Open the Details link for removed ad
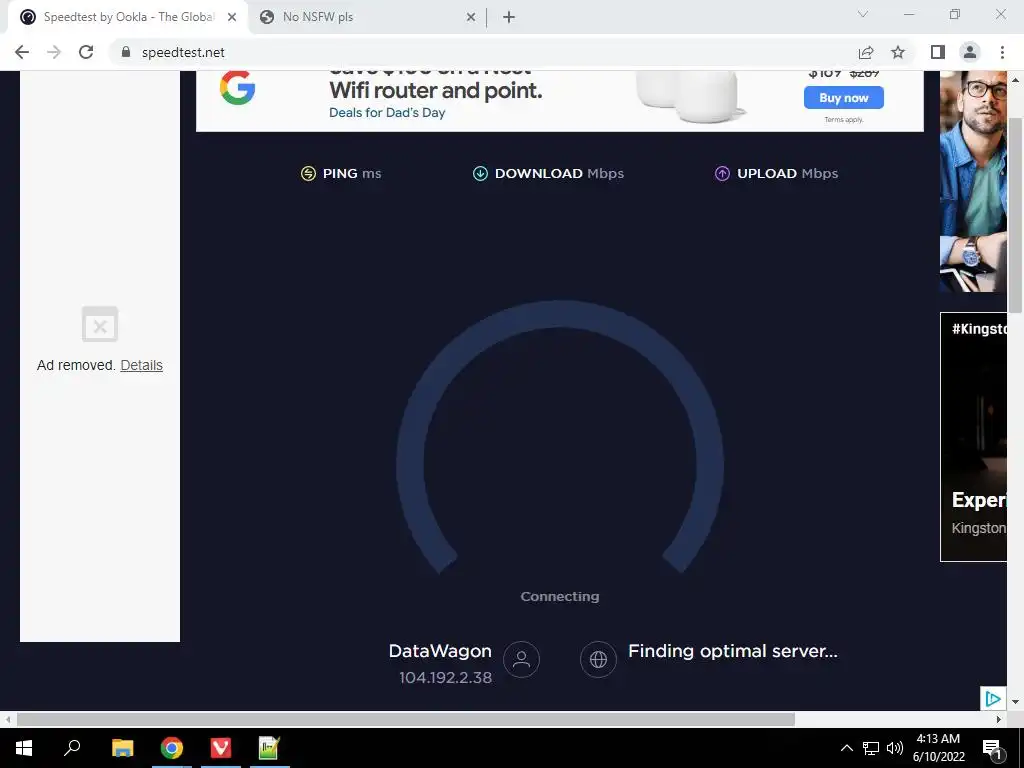The height and width of the screenshot is (768, 1024). 142,365
